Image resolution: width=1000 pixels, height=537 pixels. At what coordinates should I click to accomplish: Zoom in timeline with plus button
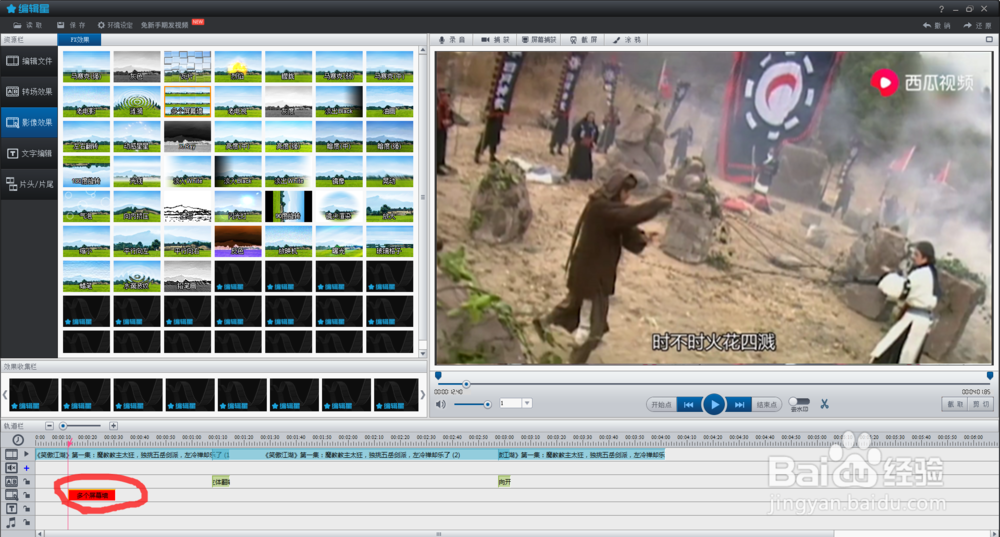[x=114, y=425]
